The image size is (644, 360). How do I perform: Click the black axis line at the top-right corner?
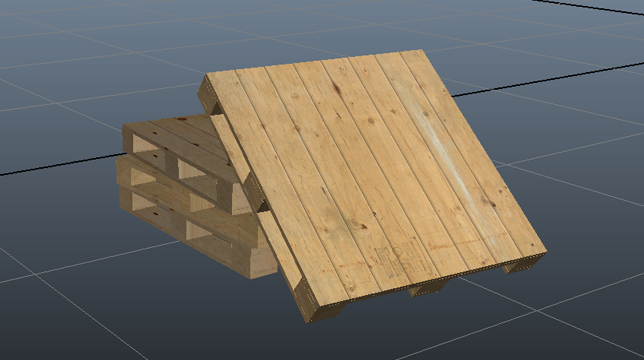(588, 7)
